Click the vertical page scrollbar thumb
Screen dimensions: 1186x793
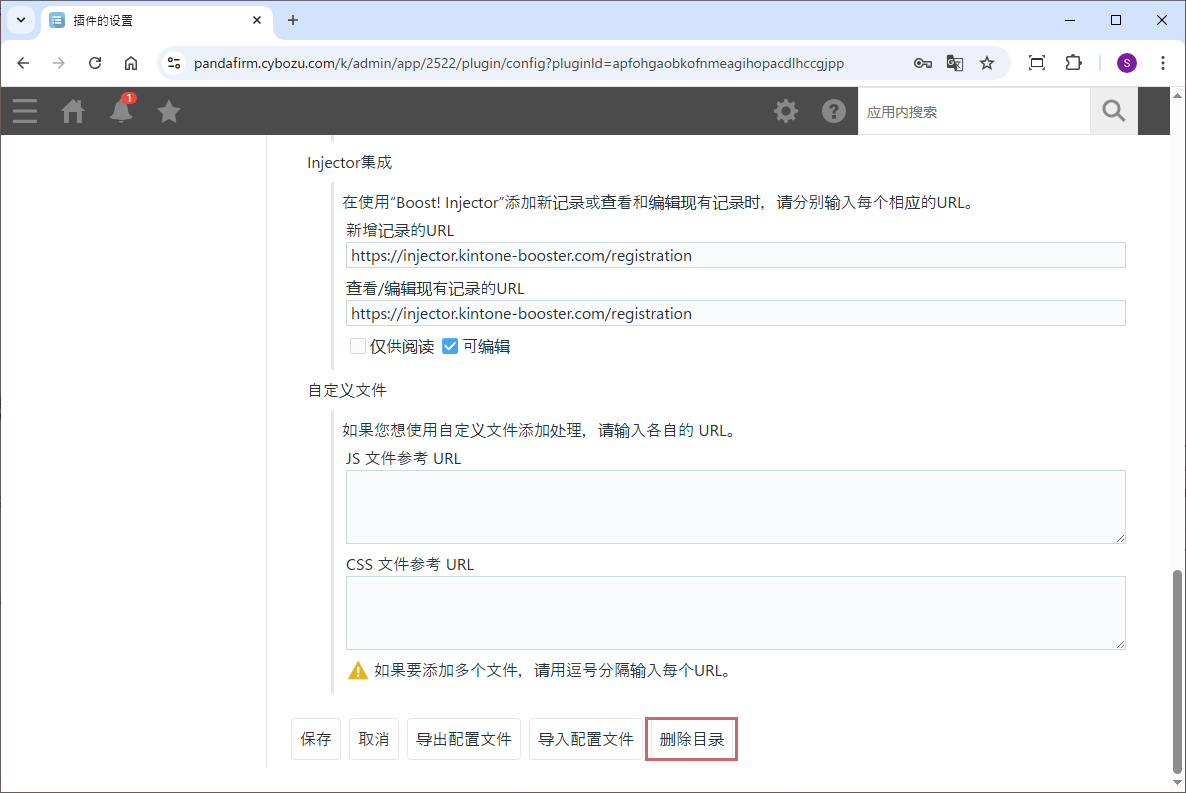click(x=1177, y=670)
